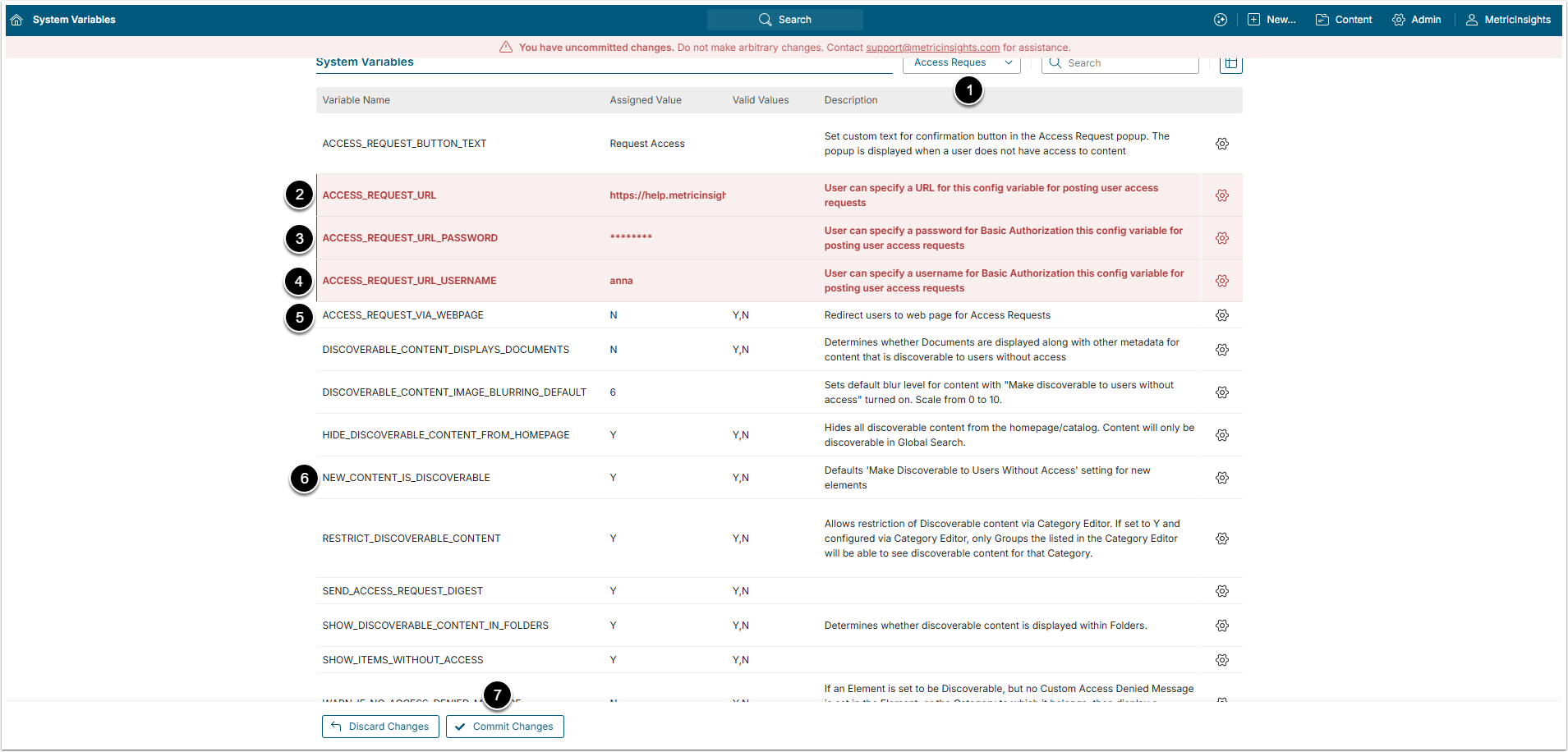Select the DISCOVERABLE_CONTENT_DISPLAYS_DOCUMENTS variable name
The image size is (1568, 752).
[x=445, y=350]
